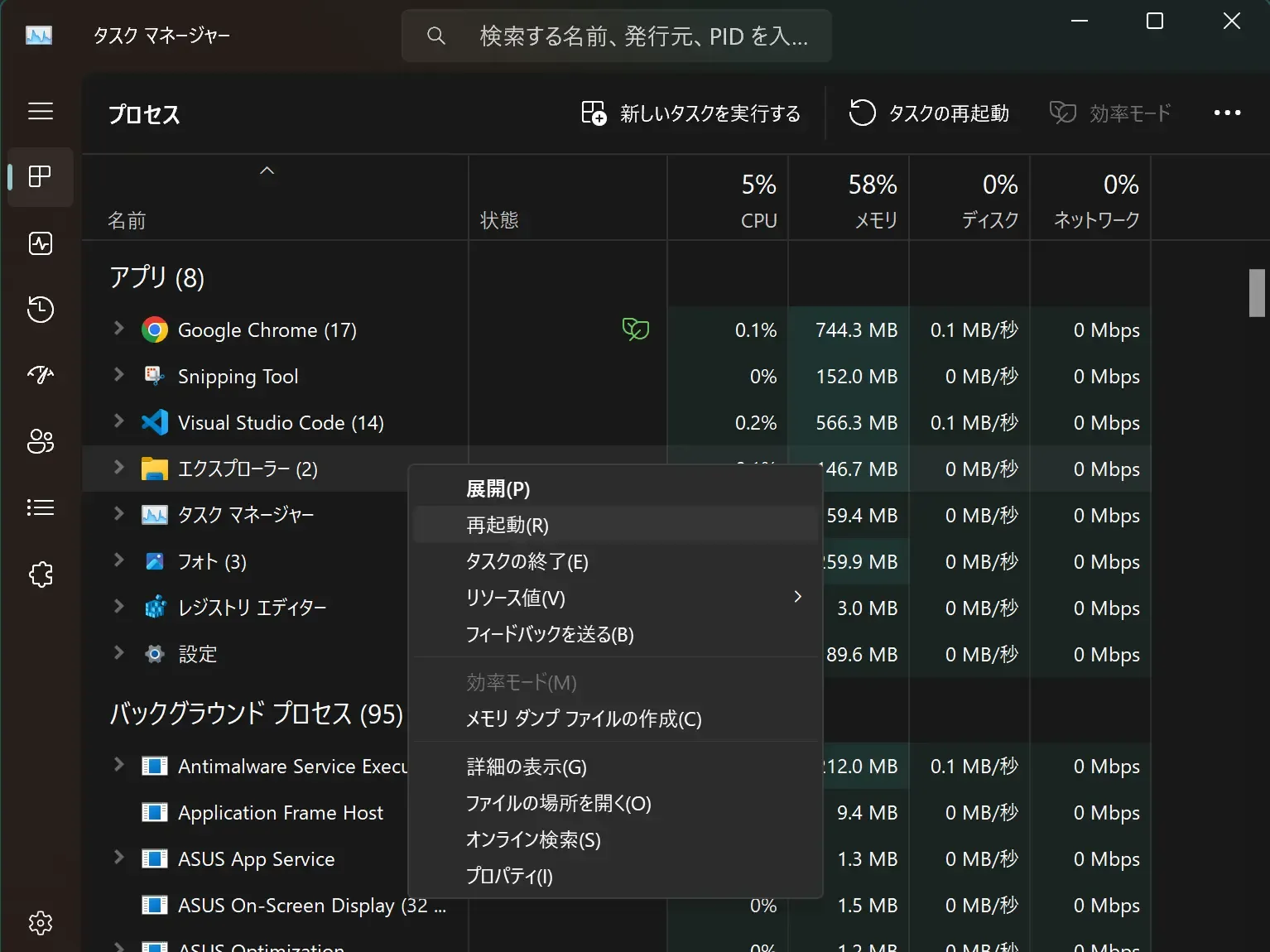Image resolution: width=1270 pixels, height=952 pixels.
Task: Open the Startup apps icon in sidebar
Action: [x=41, y=375]
